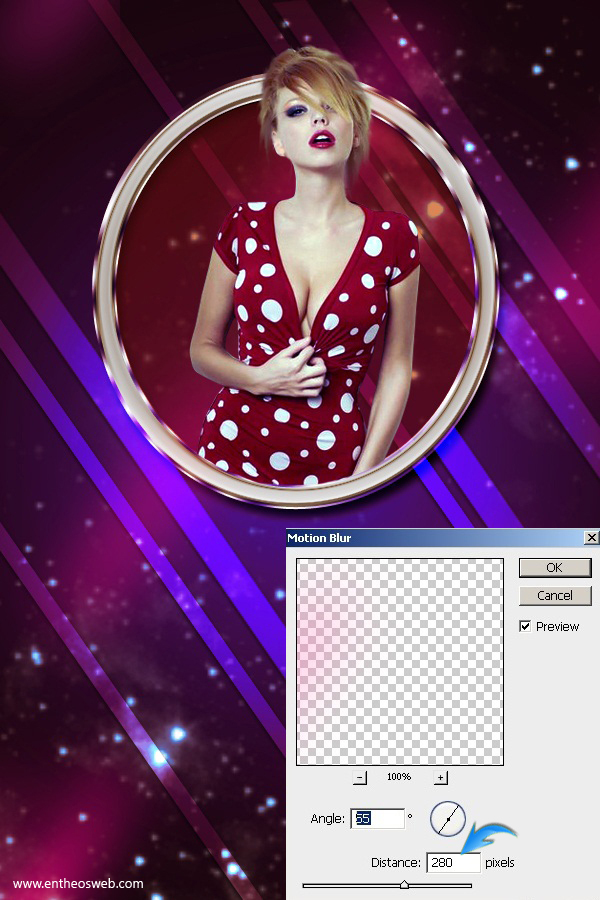The image size is (600, 900).
Task: Click slider track right of the handle
Action: click(x=440, y=885)
